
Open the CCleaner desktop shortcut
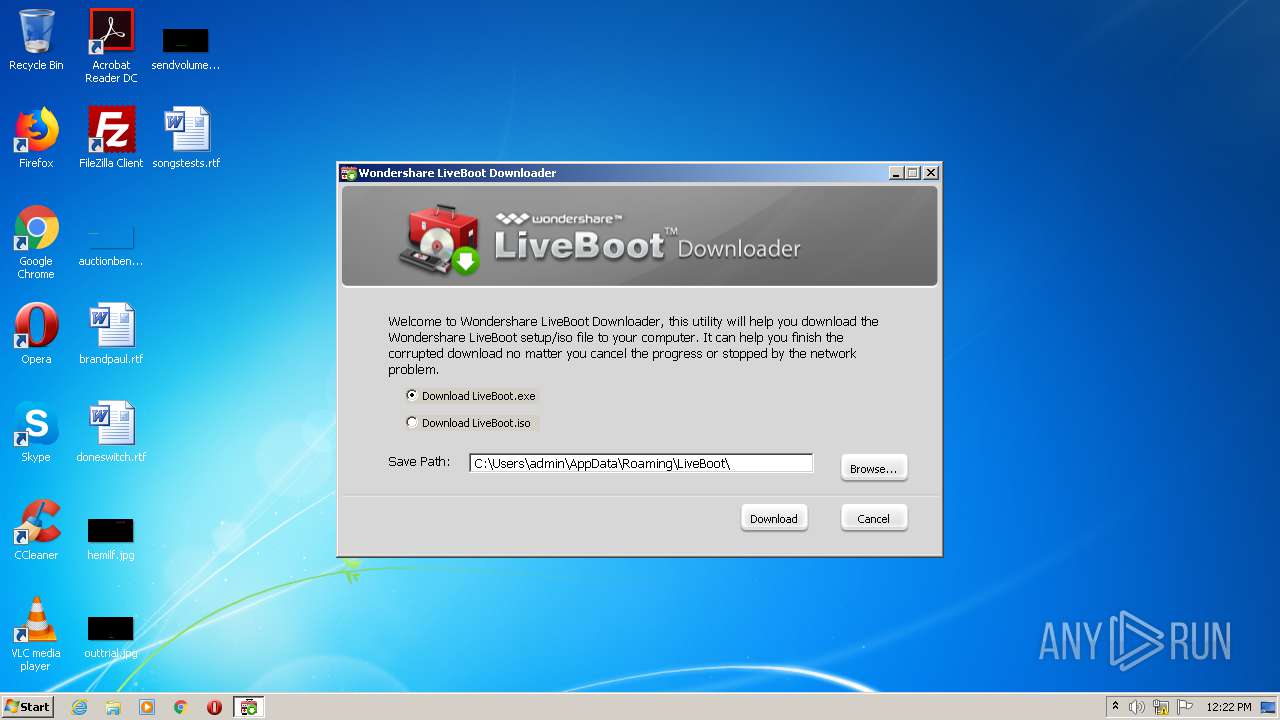tap(36, 530)
